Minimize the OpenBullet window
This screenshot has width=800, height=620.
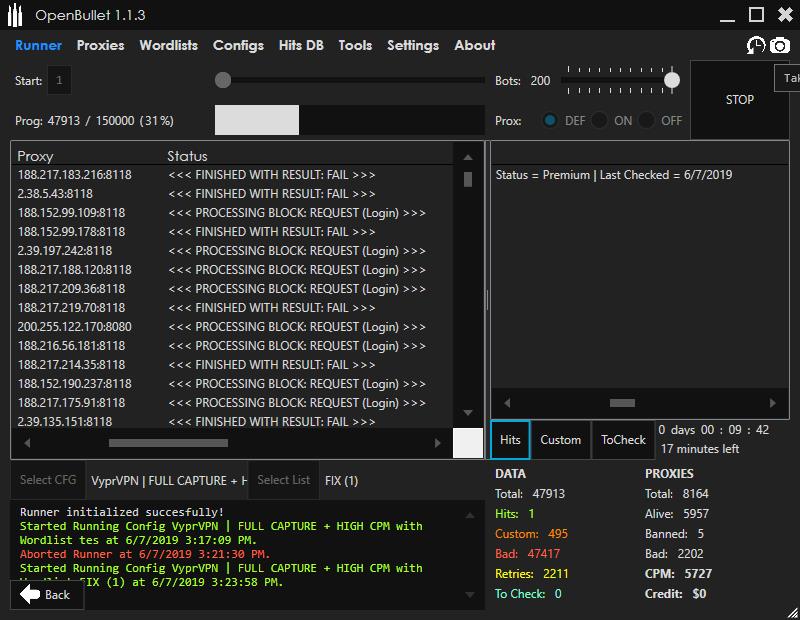click(x=728, y=19)
